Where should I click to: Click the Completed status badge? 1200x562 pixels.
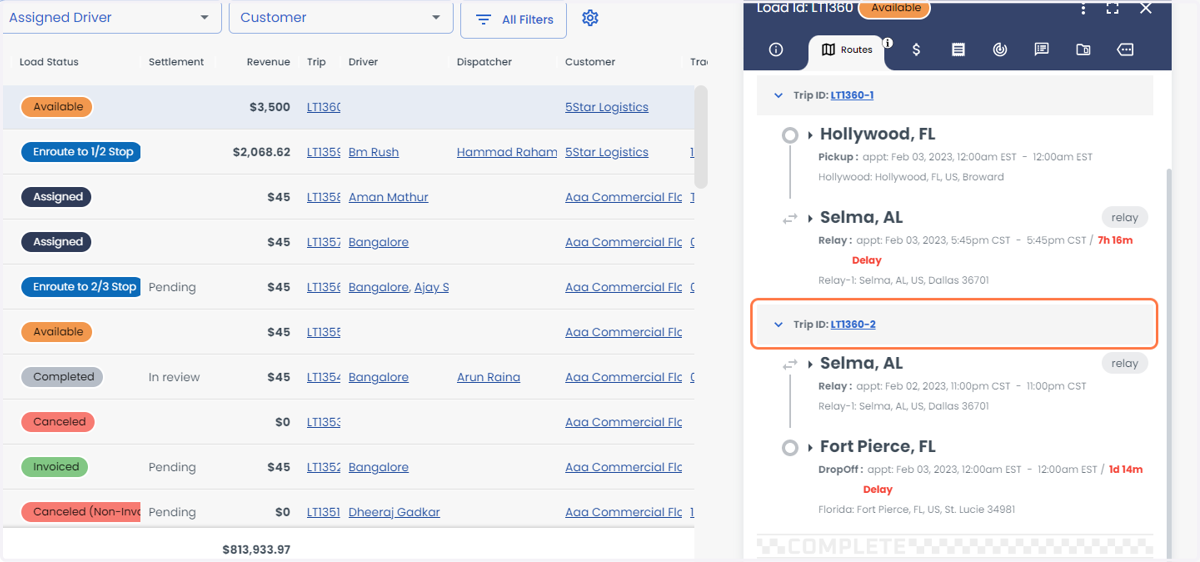63,377
